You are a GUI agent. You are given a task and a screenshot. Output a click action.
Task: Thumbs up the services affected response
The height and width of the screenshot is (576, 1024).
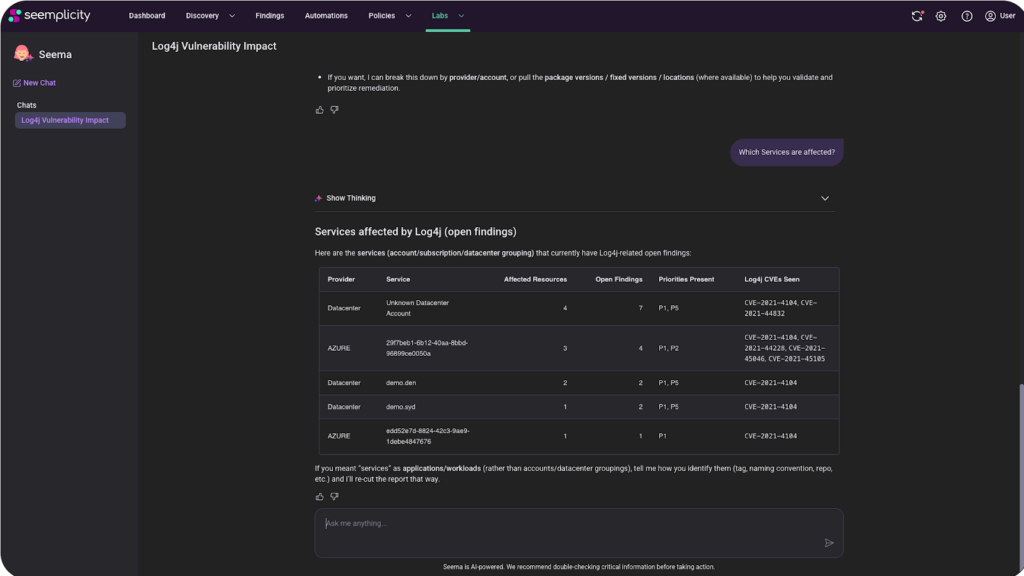pos(319,496)
